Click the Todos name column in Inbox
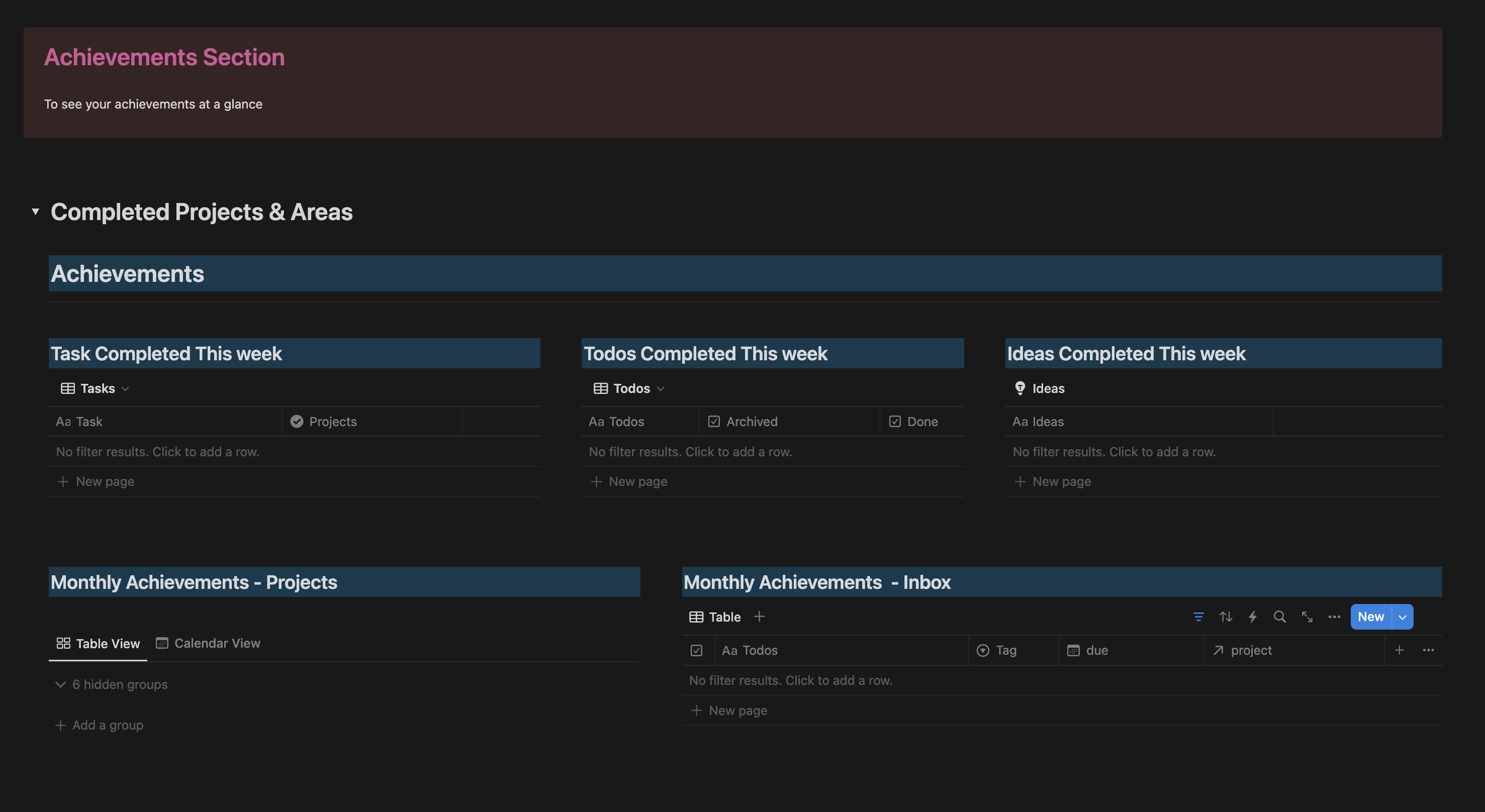 pyautogui.click(x=841, y=650)
